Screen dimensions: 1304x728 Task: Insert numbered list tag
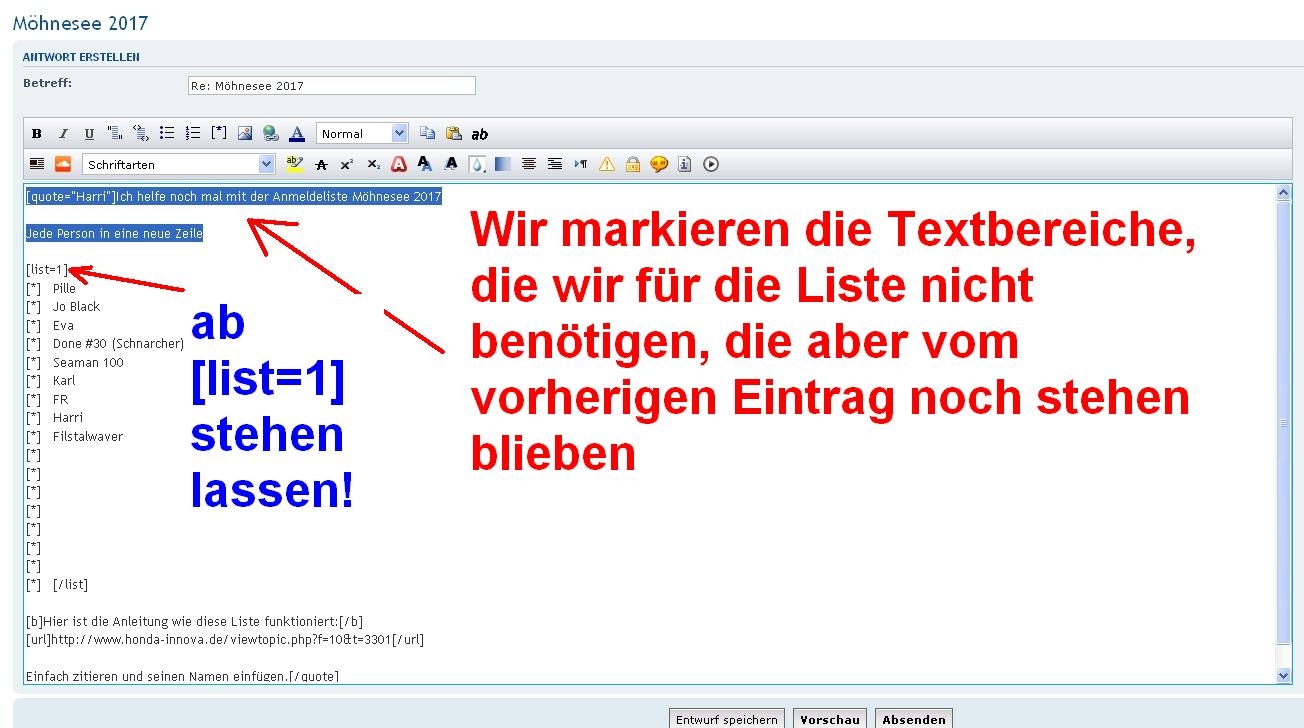tap(193, 134)
